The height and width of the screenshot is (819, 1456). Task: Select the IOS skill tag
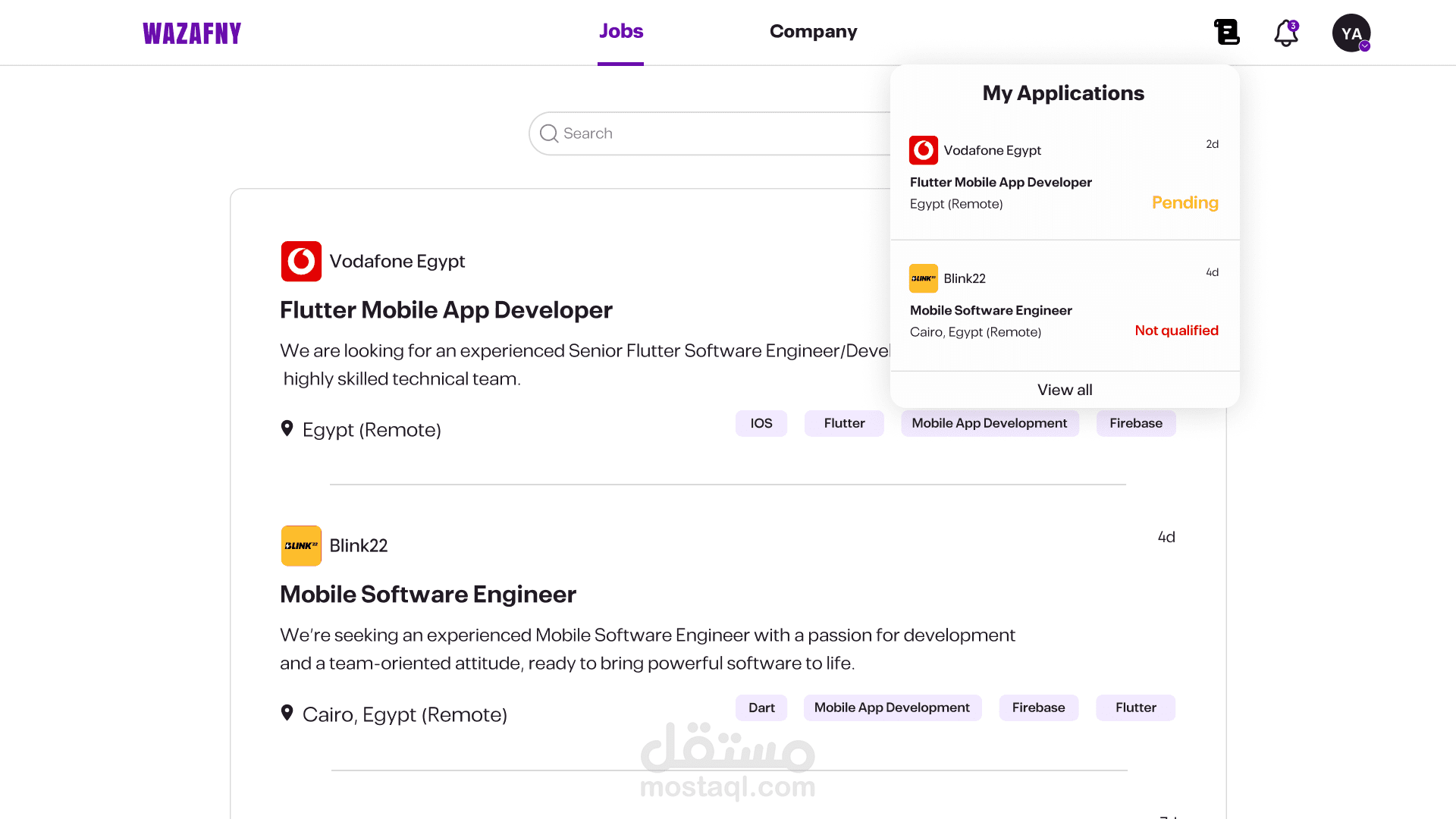[x=761, y=423]
